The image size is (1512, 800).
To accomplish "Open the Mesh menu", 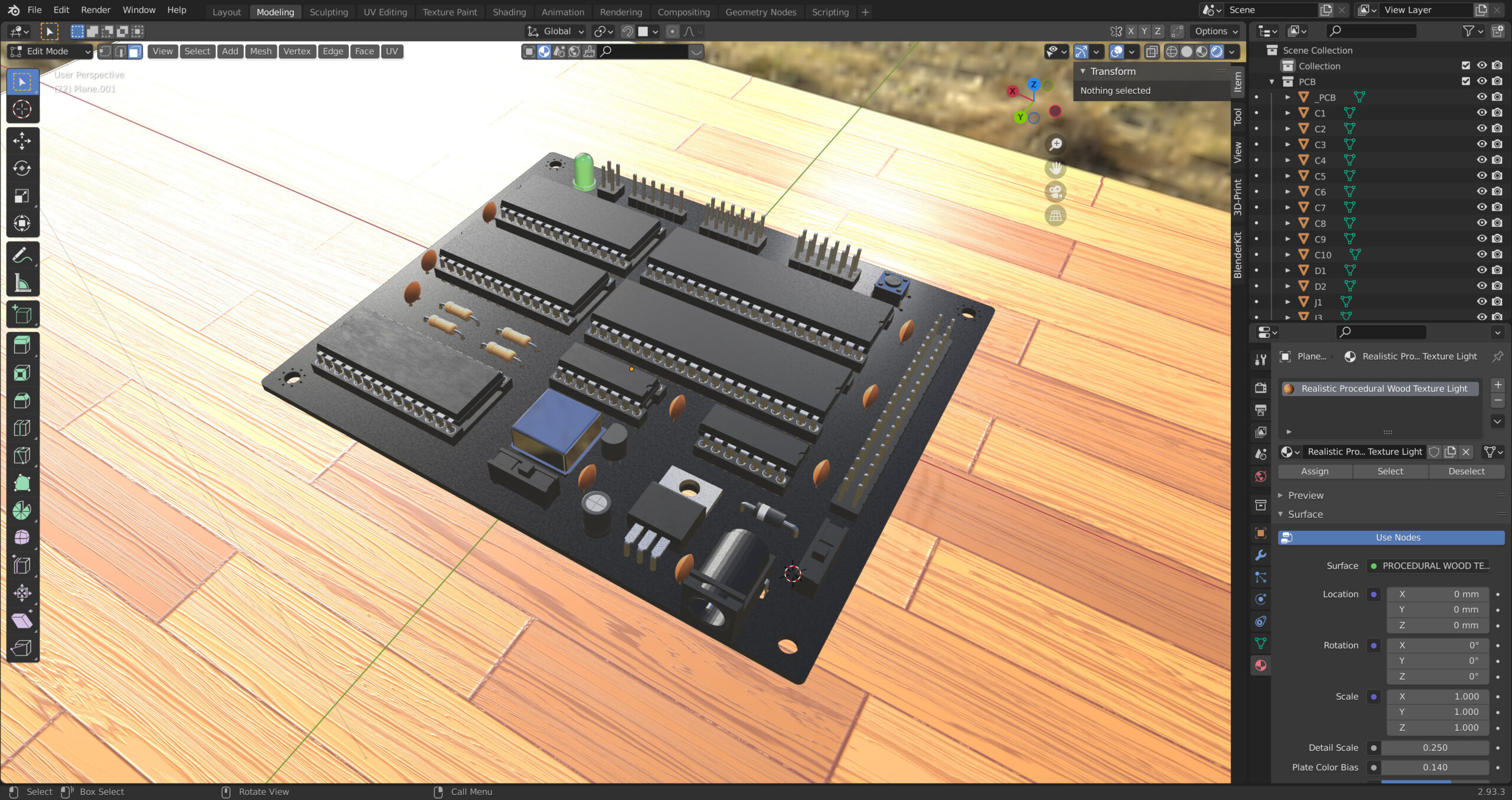I will pyautogui.click(x=260, y=51).
